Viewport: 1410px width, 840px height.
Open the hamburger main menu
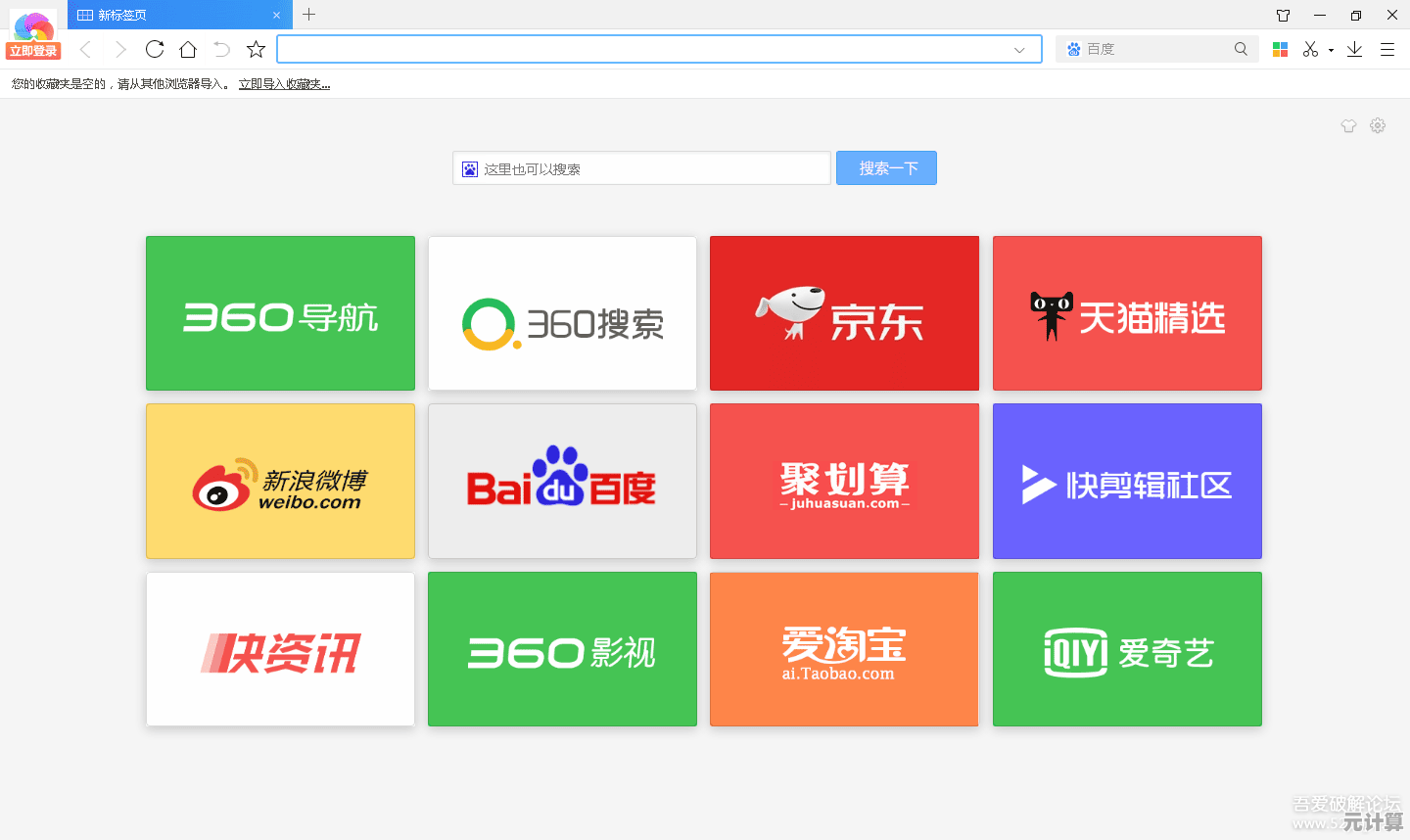(x=1387, y=50)
